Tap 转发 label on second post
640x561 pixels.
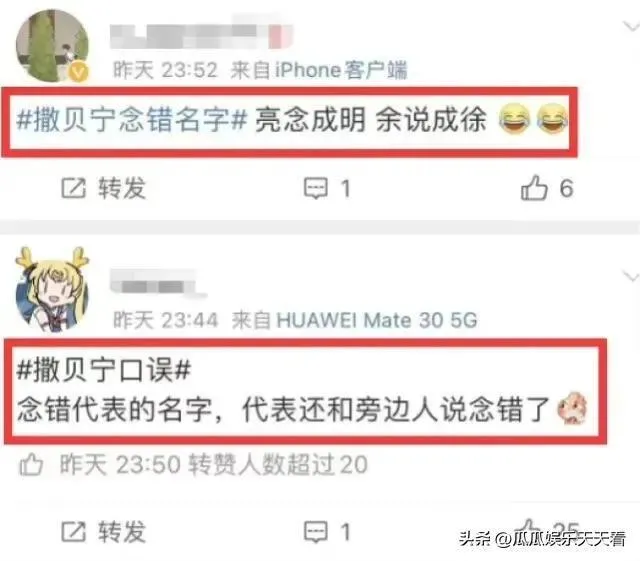click(x=122, y=532)
